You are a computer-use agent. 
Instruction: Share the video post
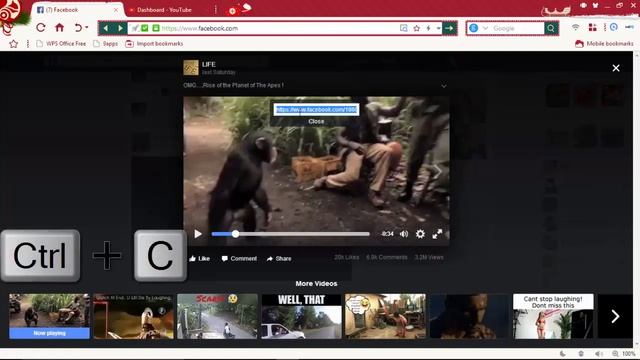[x=279, y=258]
